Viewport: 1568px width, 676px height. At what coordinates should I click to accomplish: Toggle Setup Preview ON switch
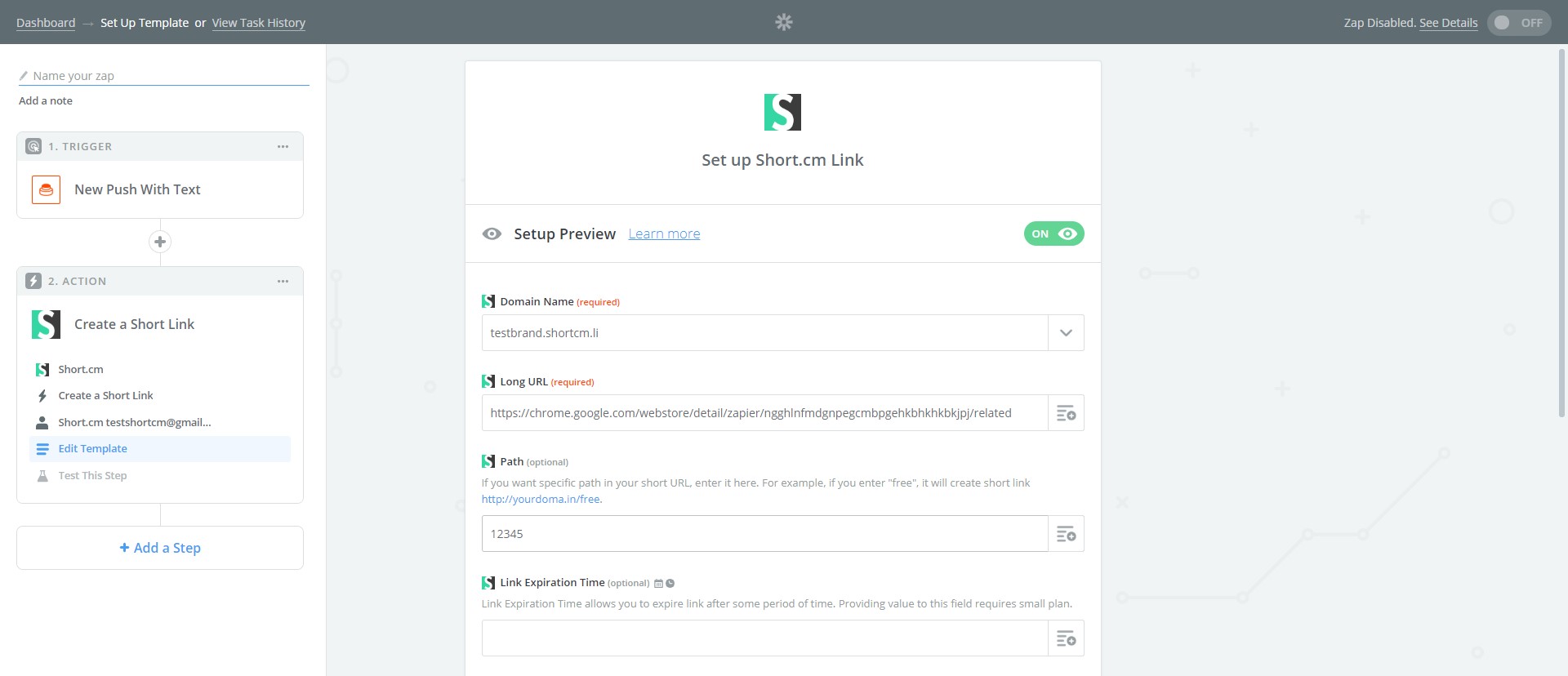[x=1053, y=233]
